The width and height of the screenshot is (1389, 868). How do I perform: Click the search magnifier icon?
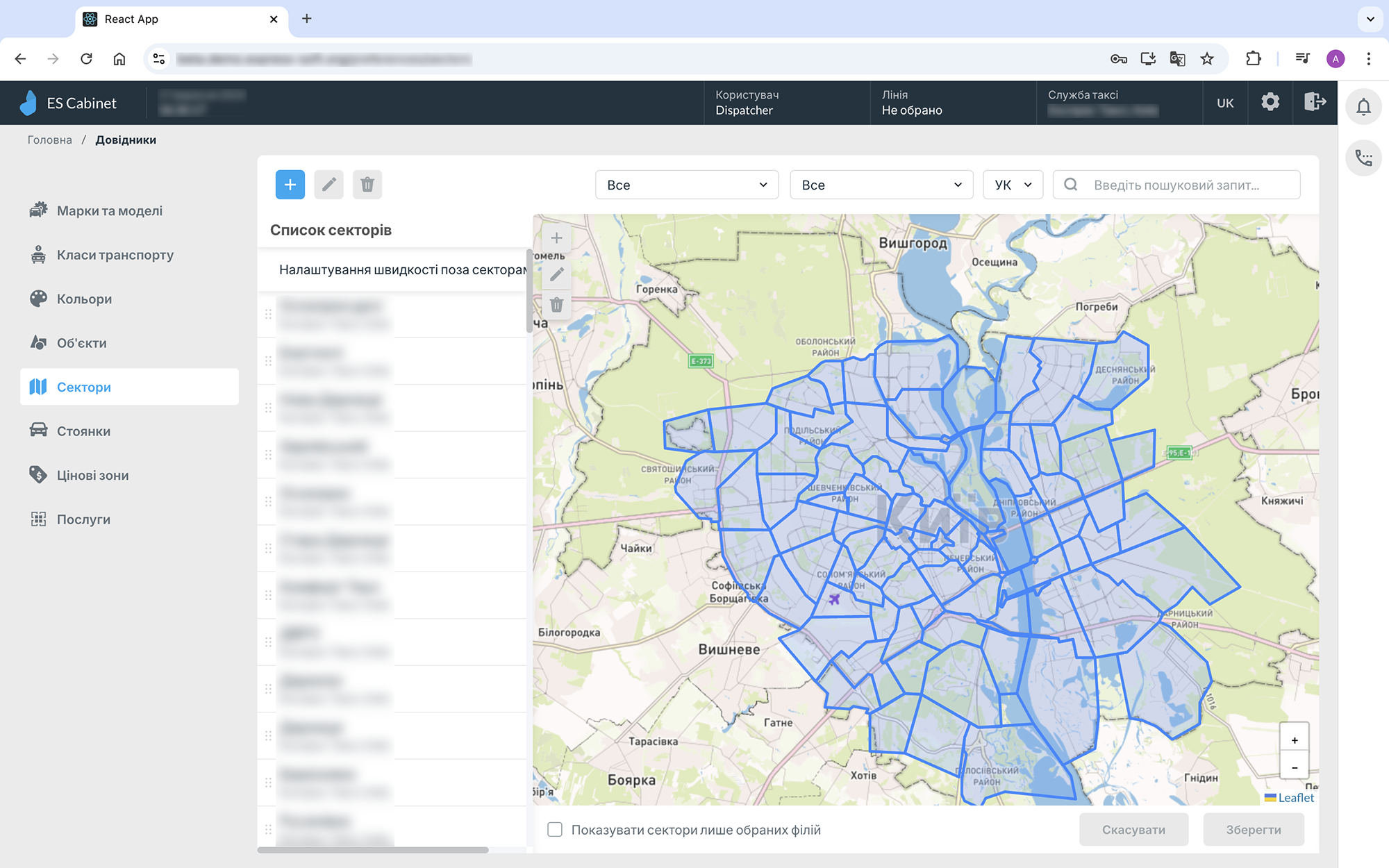[1071, 185]
